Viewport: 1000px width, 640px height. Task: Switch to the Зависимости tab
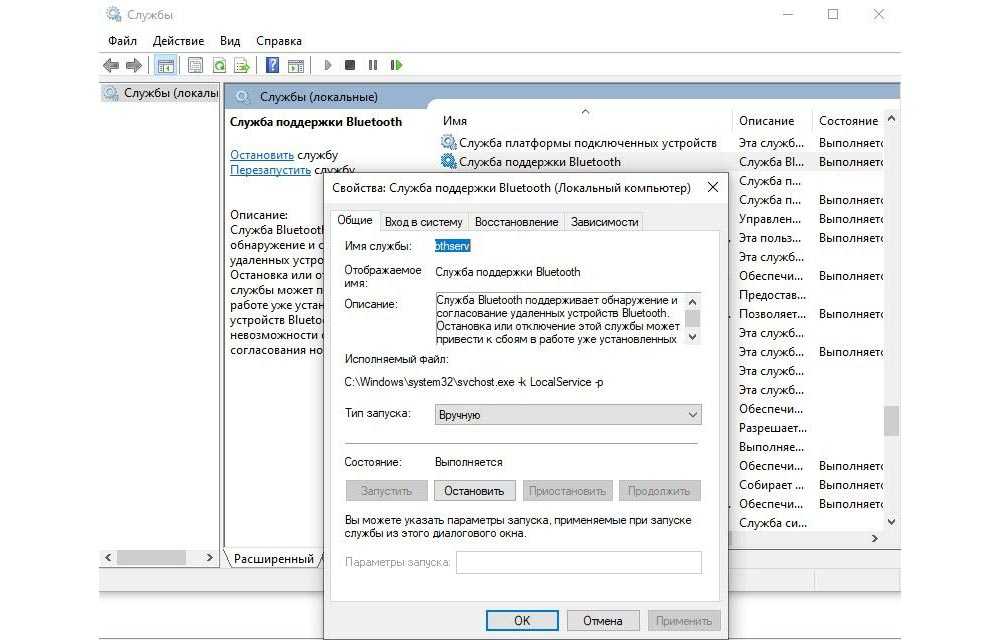coord(604,222)
